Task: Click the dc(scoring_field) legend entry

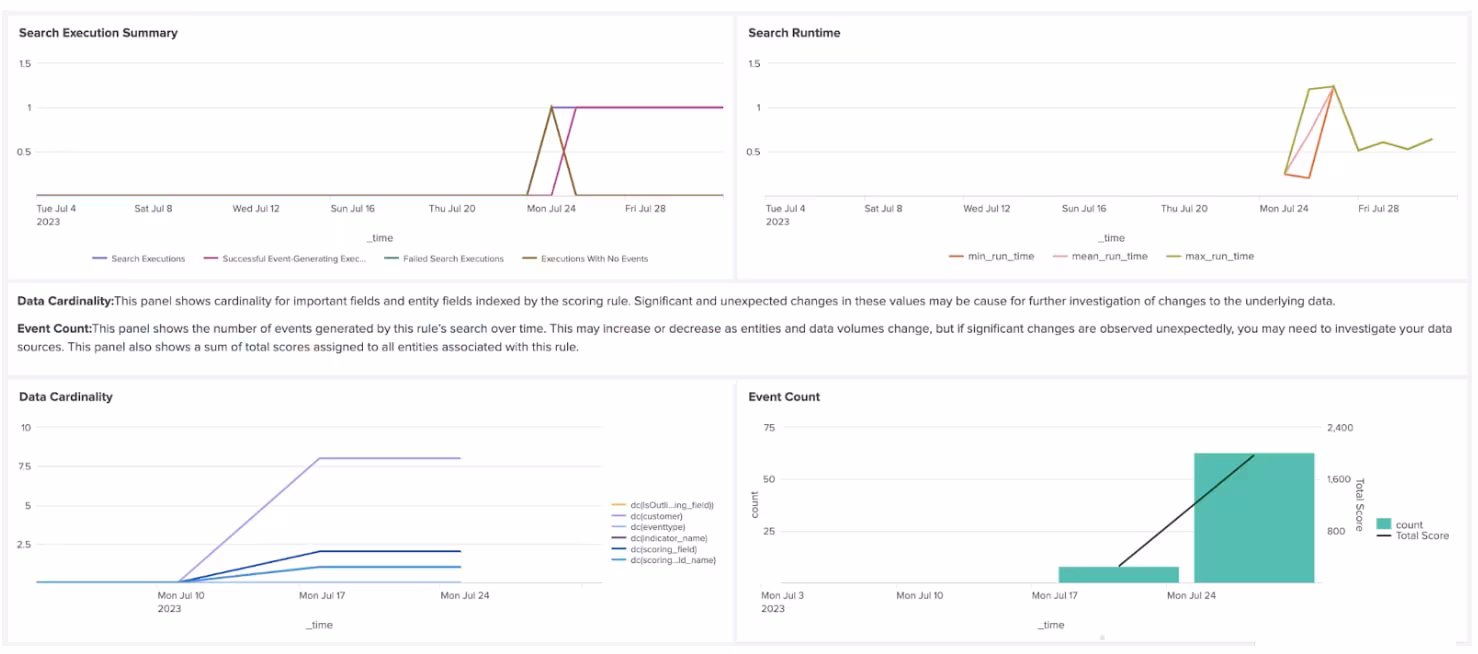Action: click(666, 549)
